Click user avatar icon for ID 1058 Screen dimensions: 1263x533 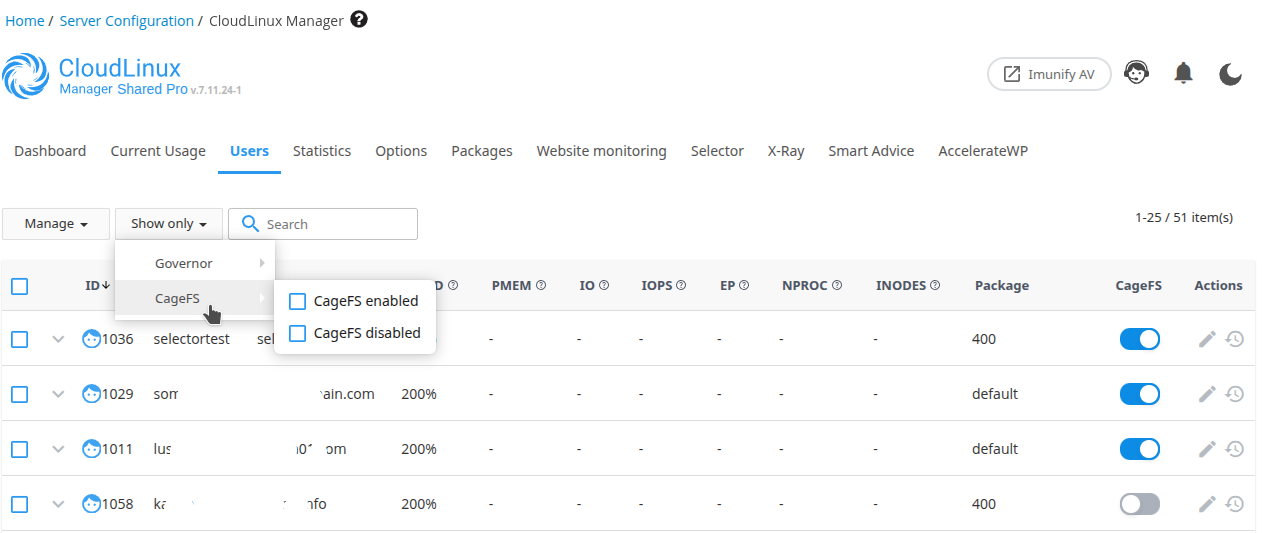[x=91, y=504]
